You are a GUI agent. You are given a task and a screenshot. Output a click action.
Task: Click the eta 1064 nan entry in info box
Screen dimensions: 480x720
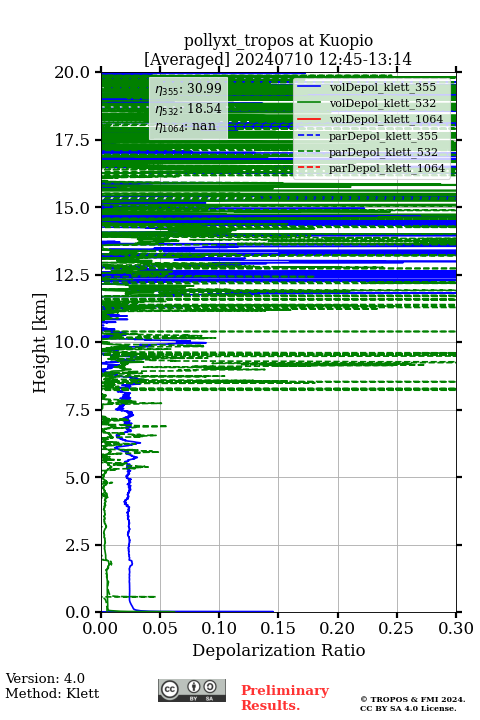[185, 126]
